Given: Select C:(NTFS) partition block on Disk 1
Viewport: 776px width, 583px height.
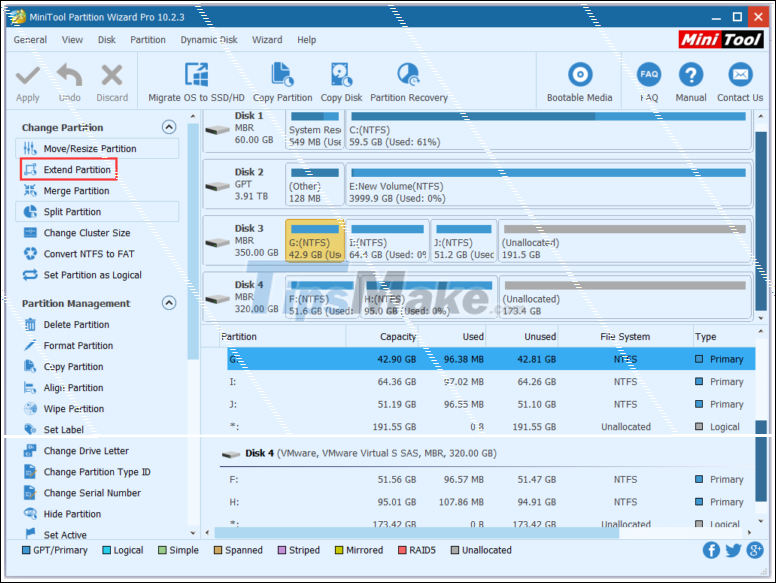Looking at the screenshot, I should click(x=548, y=130).
